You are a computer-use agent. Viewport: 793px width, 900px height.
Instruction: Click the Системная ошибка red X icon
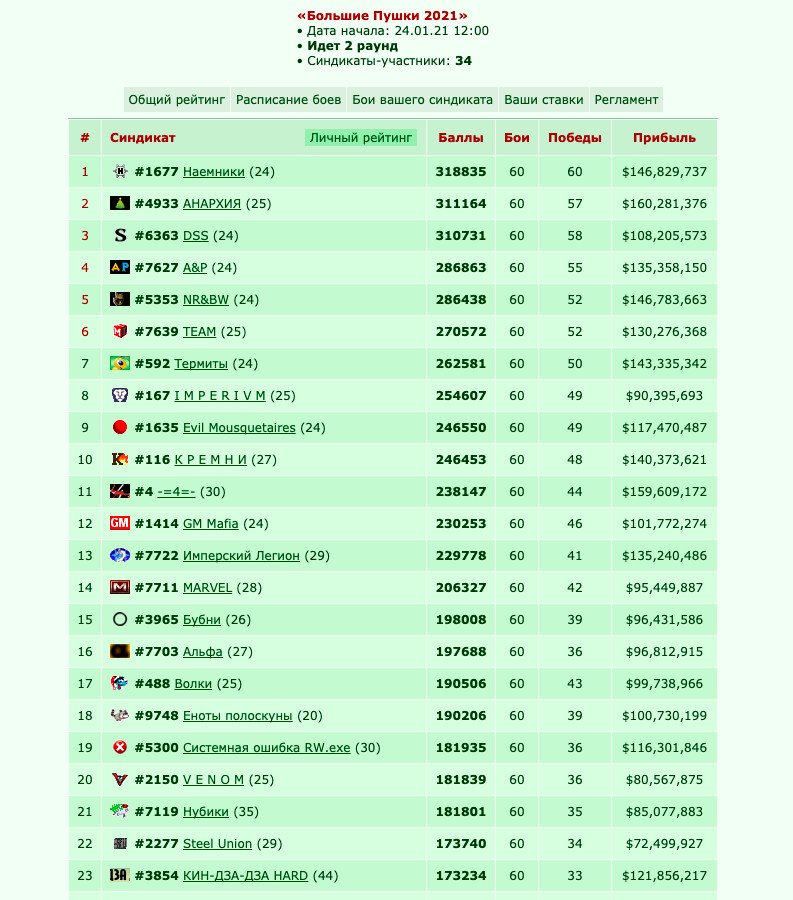tap(120, 747)
